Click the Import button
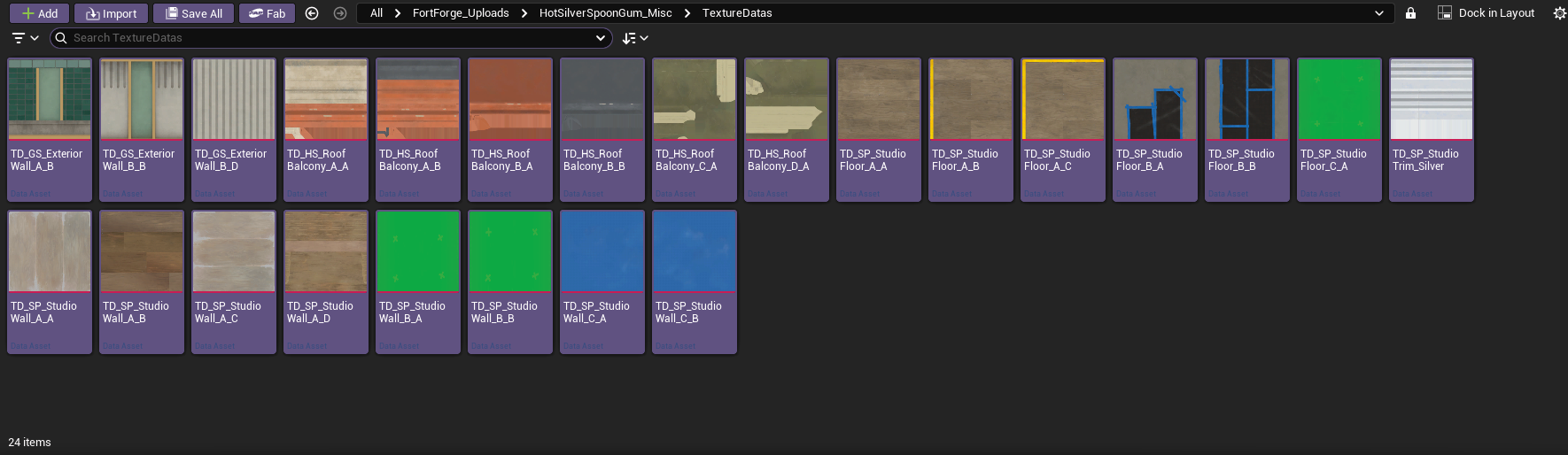 [112, 13]
